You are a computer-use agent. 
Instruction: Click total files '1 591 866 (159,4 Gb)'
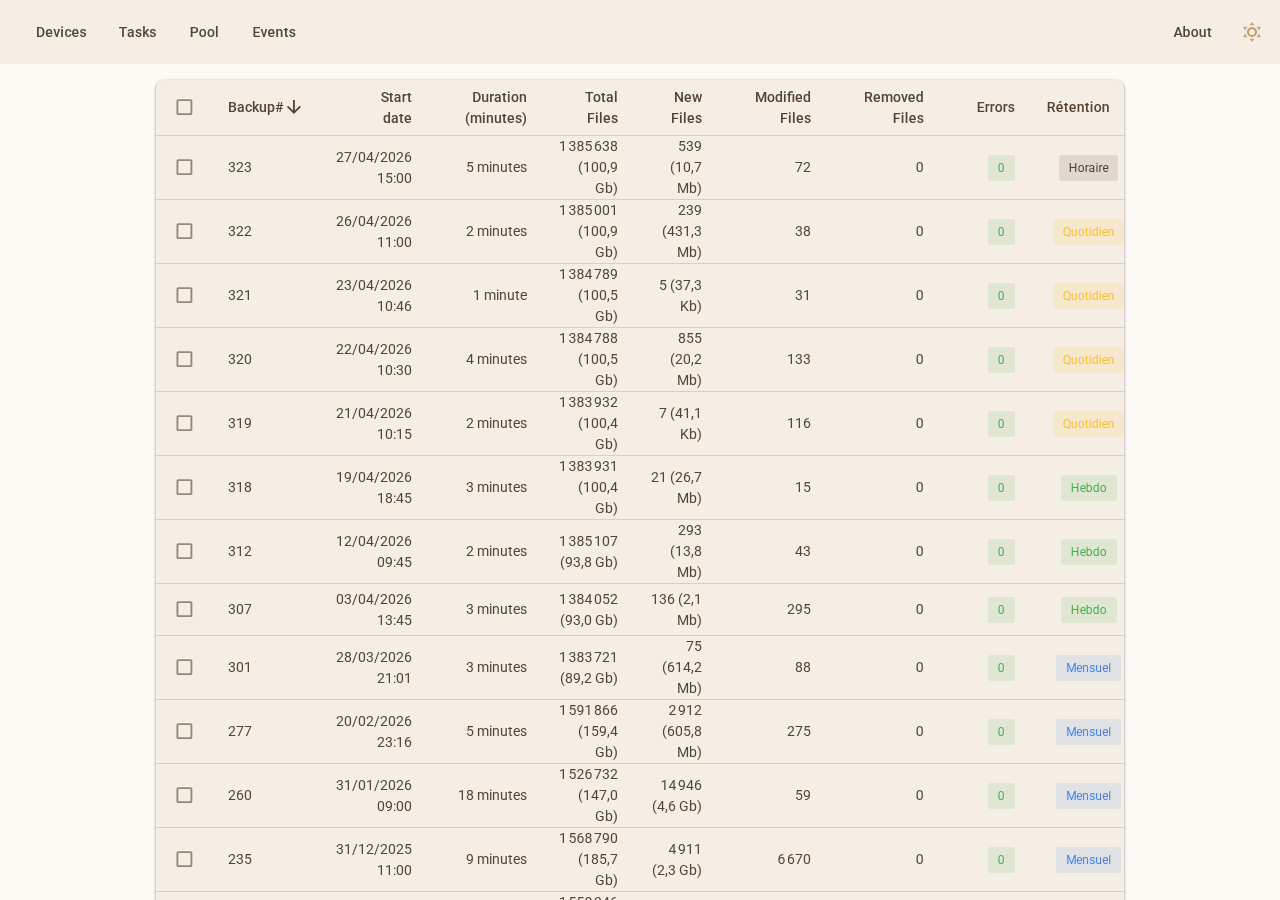tap(589, 731)
